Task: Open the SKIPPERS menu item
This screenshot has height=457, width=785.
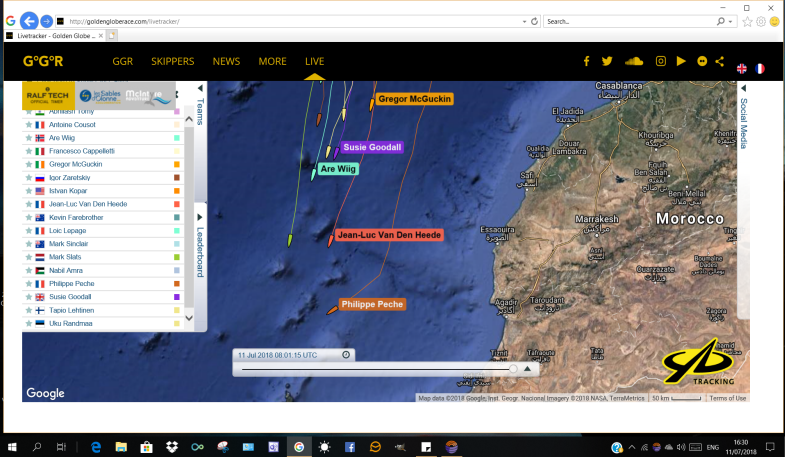Action: pos(172,61)
